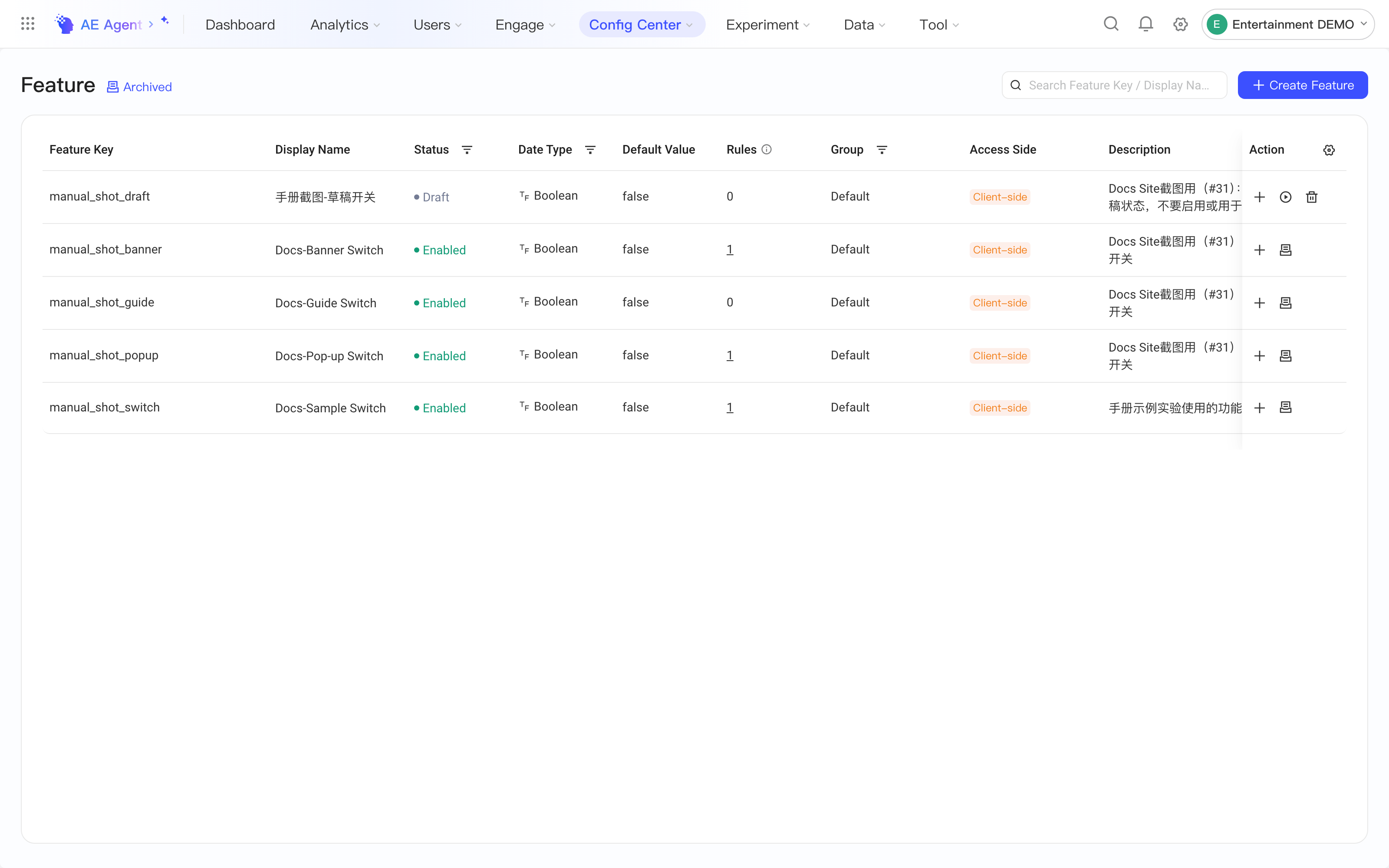Viewport: 1389px width, 868px height.
Task: Add rule plus icon for manual_shot_guide
Action: pyautogui.click(x=1259, y=302)
